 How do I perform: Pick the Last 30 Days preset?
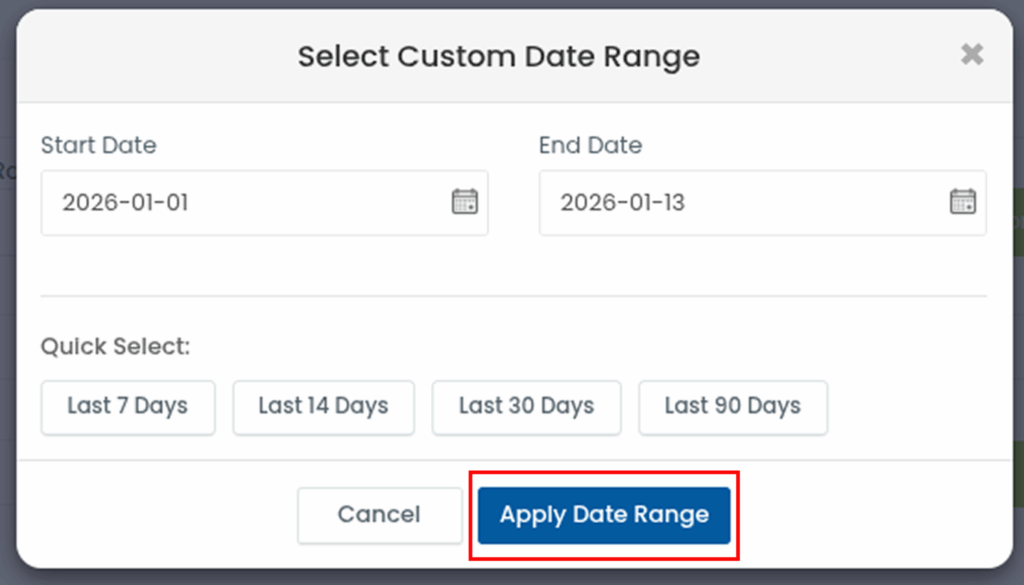coord(526,407)
